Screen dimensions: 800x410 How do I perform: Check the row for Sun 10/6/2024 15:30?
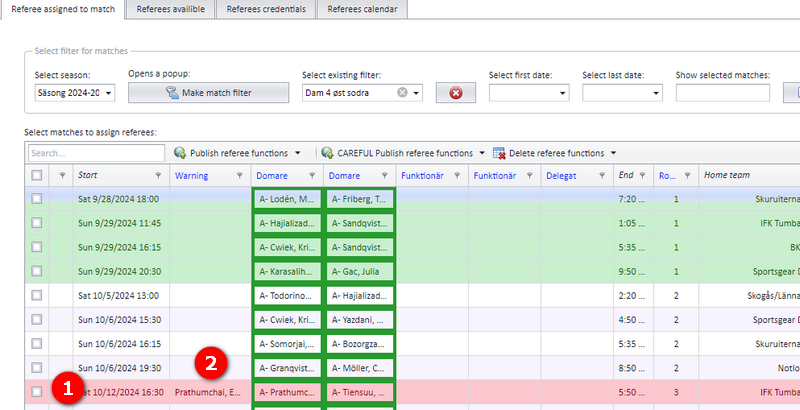37,320
